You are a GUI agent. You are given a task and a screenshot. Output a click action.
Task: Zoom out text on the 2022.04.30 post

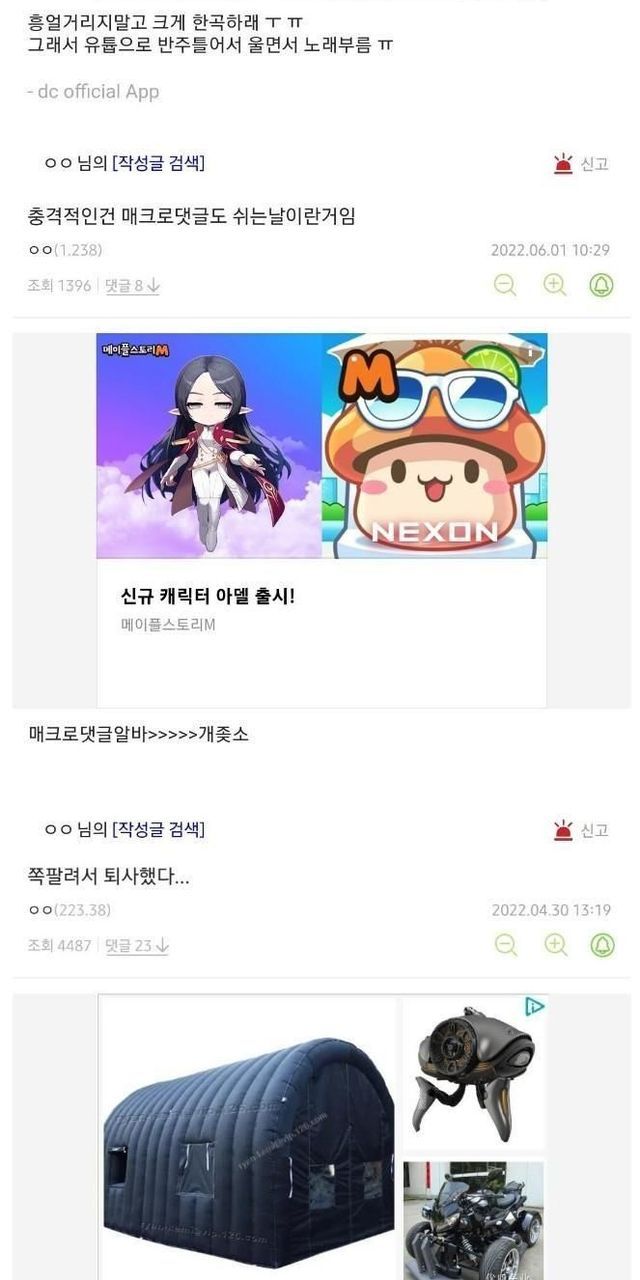506,945
